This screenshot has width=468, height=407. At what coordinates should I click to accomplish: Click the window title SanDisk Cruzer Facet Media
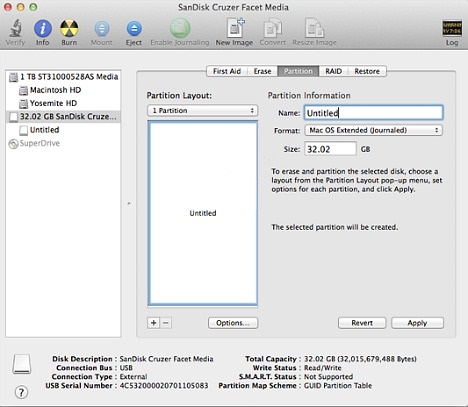[x=233, y=7]
